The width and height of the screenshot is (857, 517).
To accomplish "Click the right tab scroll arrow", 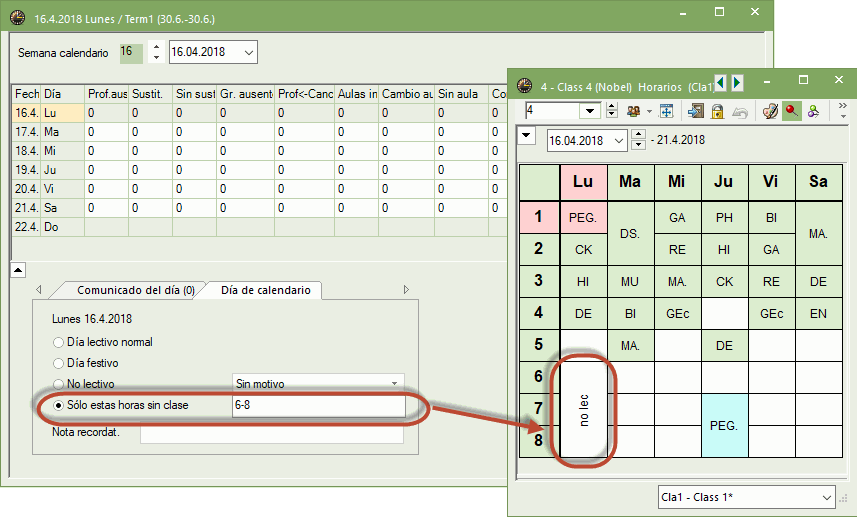I will point(406,290).
